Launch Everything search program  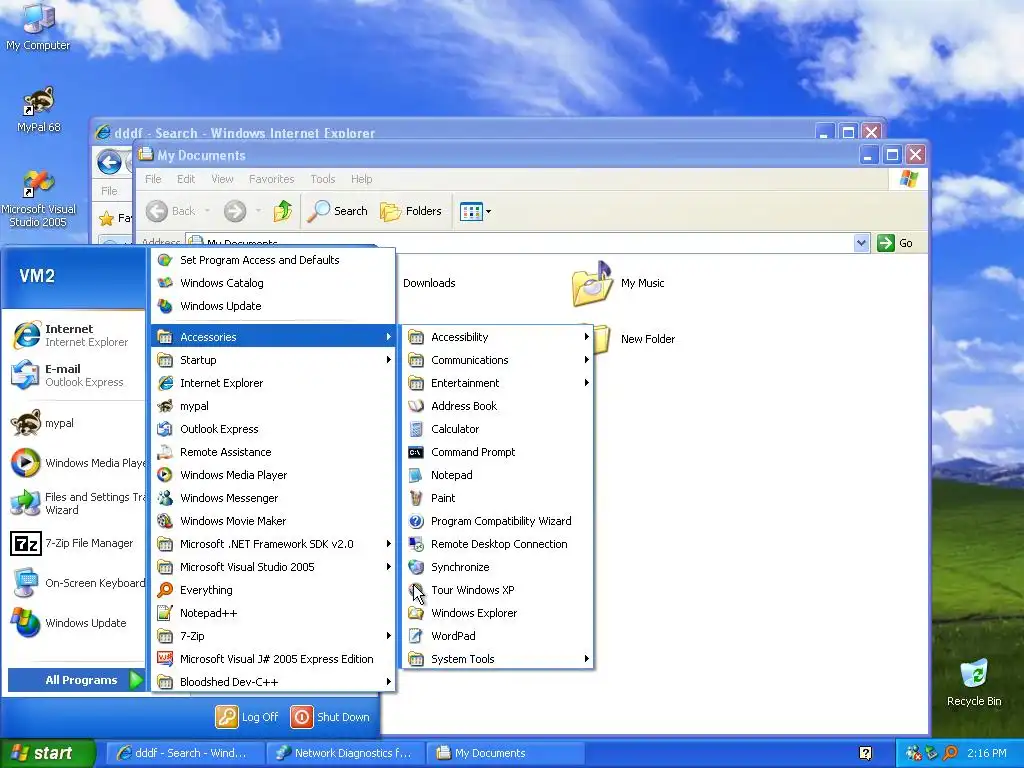[274, 590]
